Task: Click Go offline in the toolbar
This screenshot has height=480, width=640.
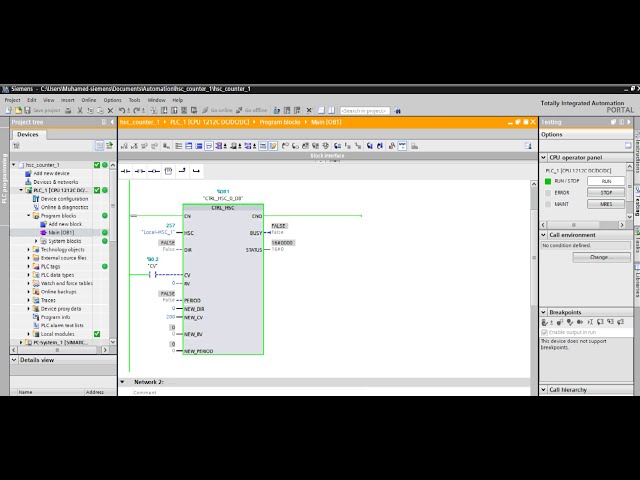Action: pyautogui.click(x=251, y=110)
